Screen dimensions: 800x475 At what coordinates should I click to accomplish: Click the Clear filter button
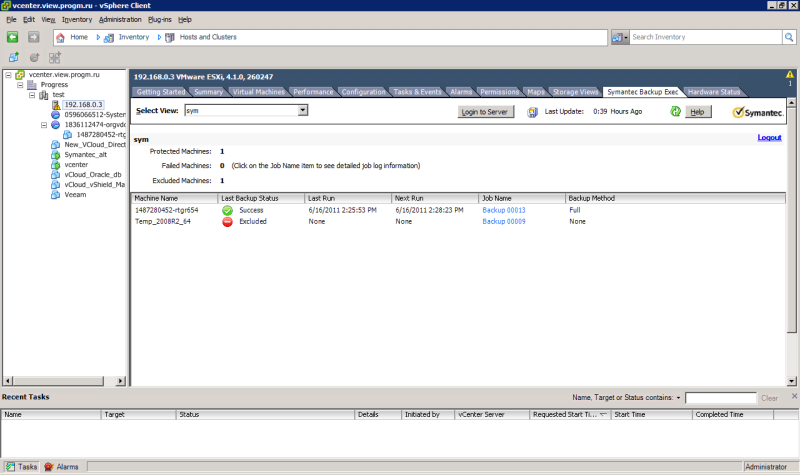(769, 398)
